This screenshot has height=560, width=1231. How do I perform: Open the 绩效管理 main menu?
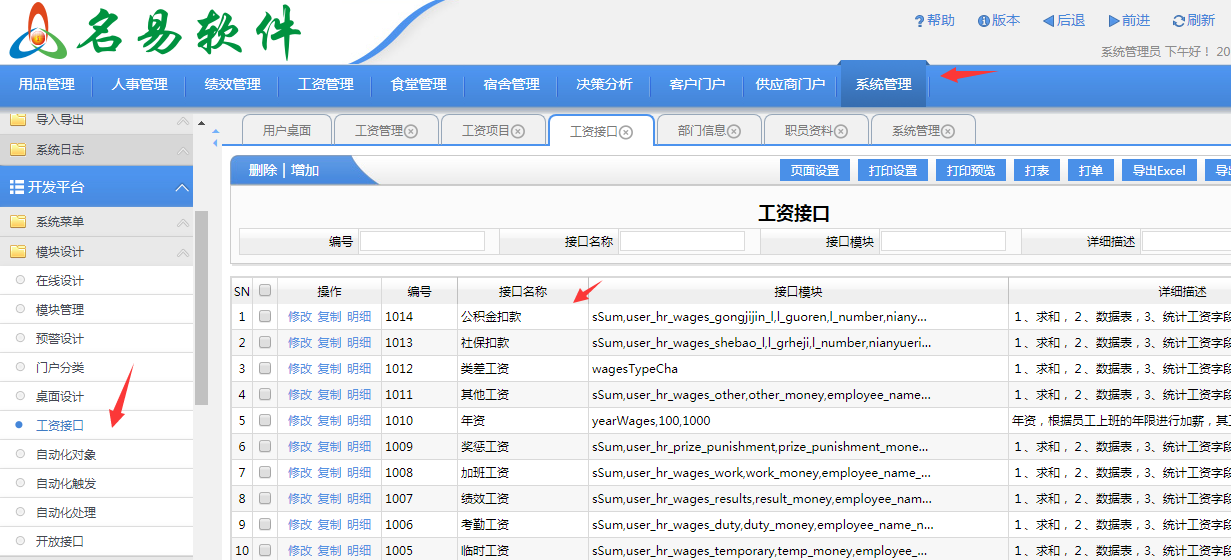pyautogui.click(x=232, y=85)
